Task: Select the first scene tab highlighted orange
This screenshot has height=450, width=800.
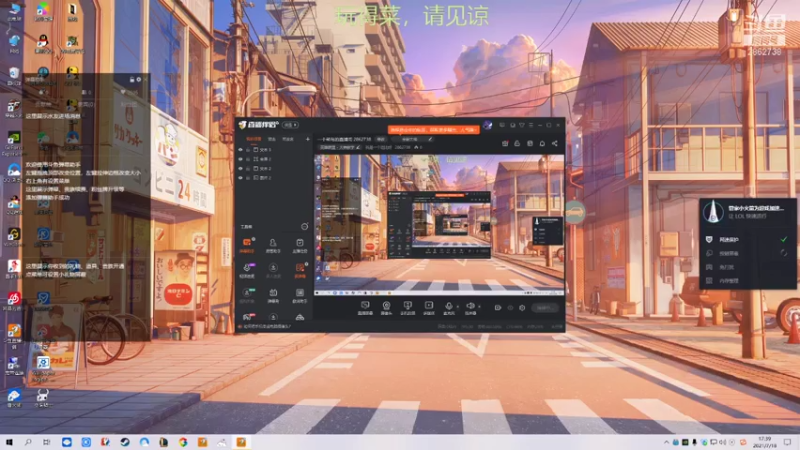Action: pyautogui.click(x=254, y=139)
